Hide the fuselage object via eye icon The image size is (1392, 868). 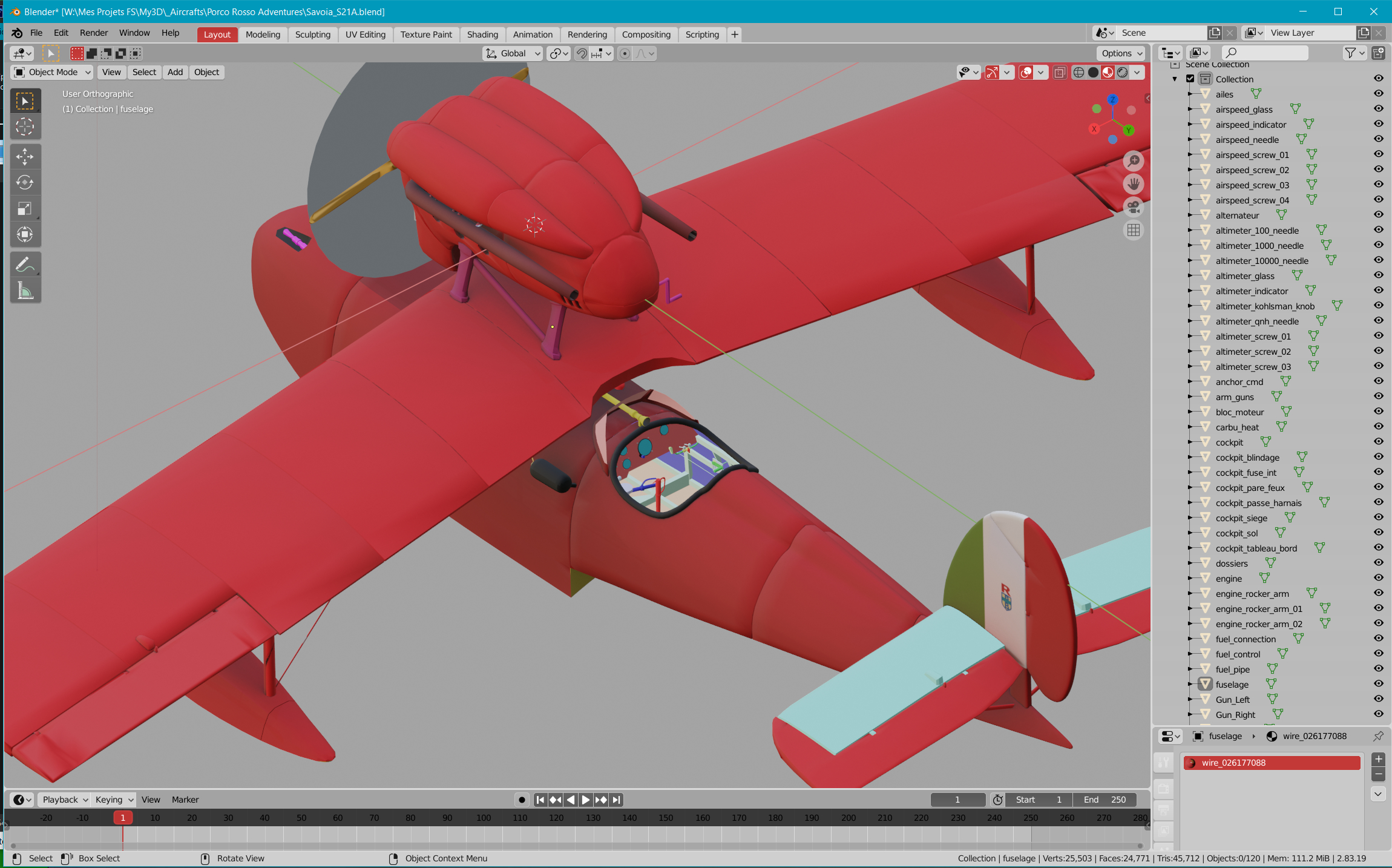[1378, 684]
